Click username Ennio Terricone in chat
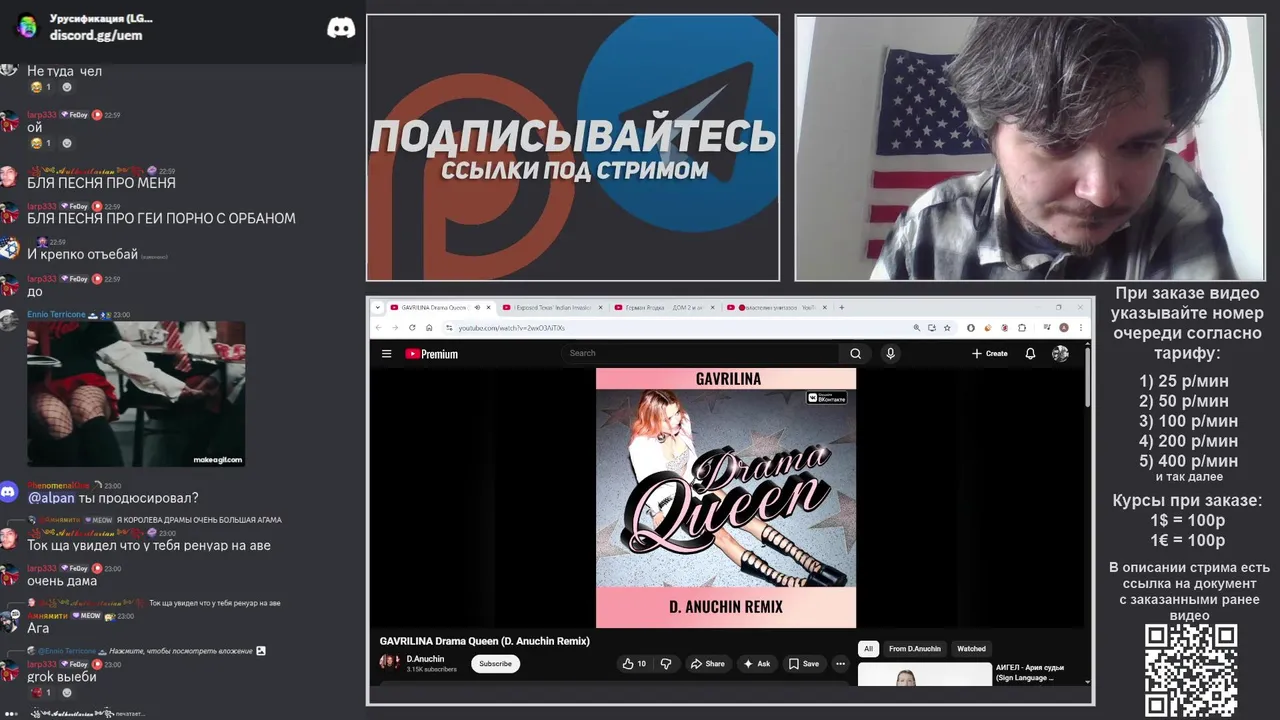Image resolution: width=1280 pixels, height=720 pixels. (x=56, y=314)
